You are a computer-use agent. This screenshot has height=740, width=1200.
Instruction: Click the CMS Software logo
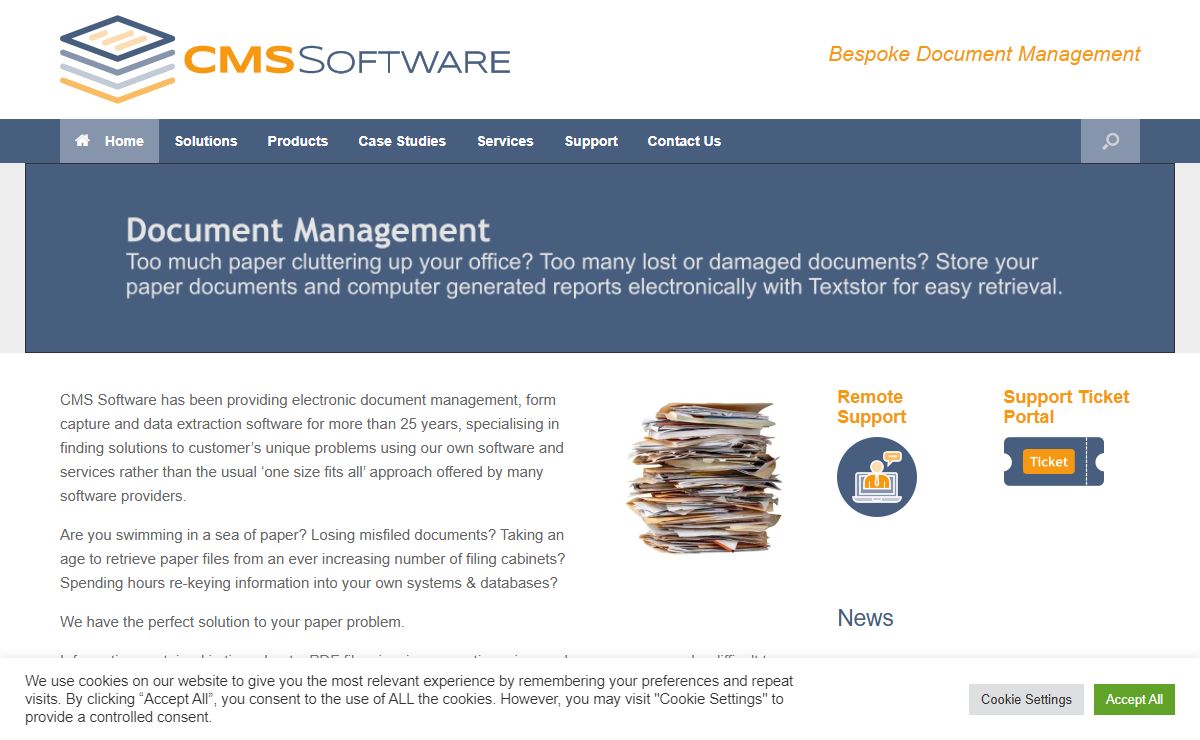pos(285,59)
